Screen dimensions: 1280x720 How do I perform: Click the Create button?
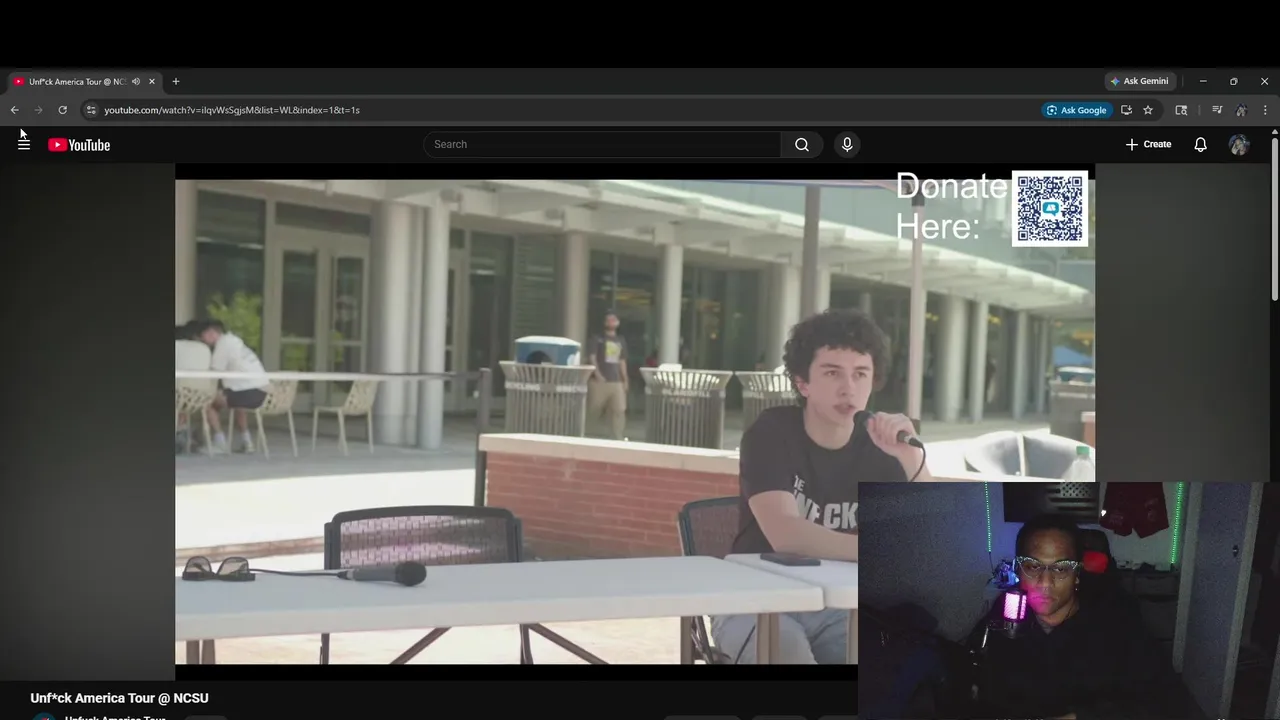(1148, 144)
